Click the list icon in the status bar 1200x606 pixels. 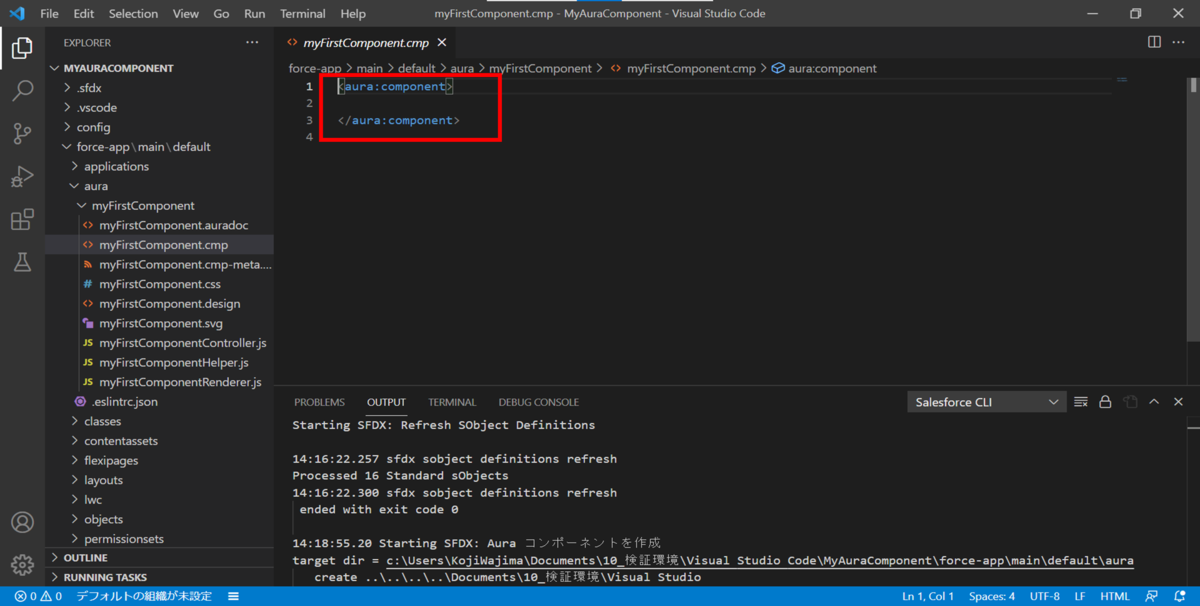[x=233, y=596]
